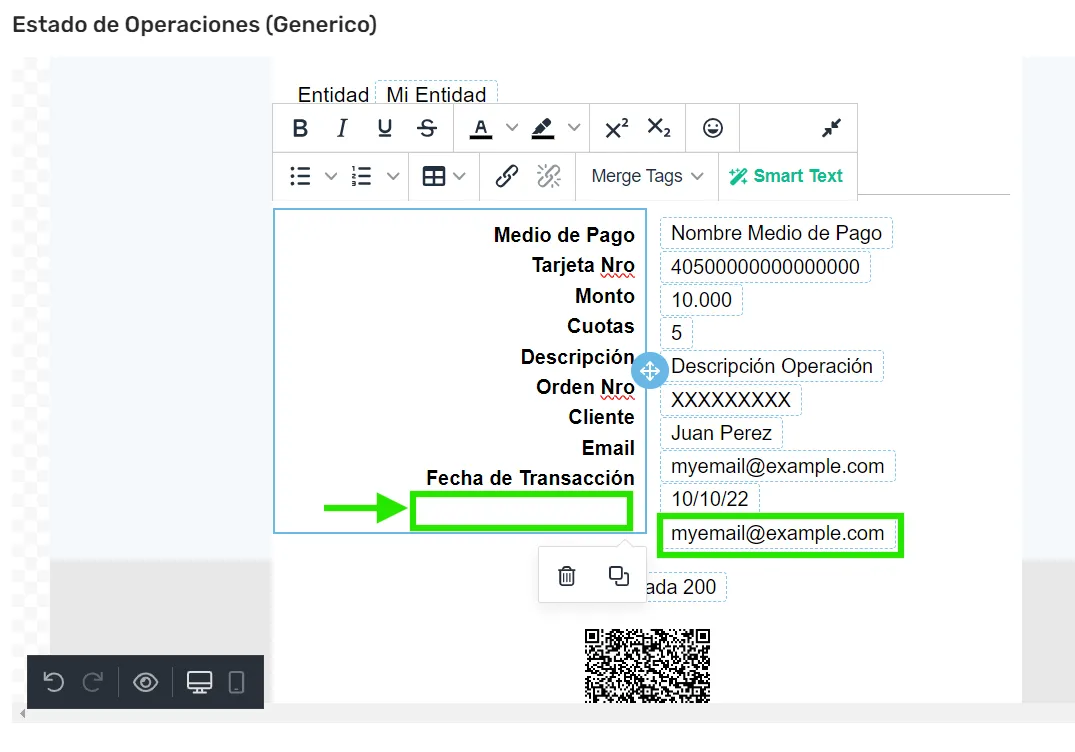Toggle the preview eye icon

pos(145,682)
